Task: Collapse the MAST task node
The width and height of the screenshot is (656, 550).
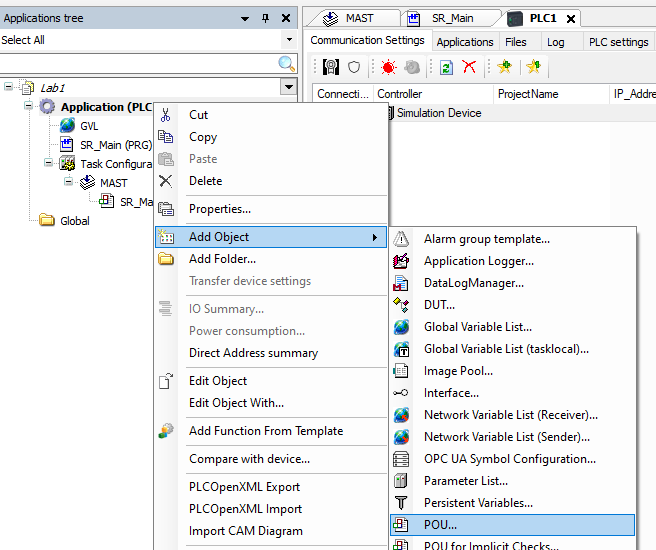Action: 69,182
